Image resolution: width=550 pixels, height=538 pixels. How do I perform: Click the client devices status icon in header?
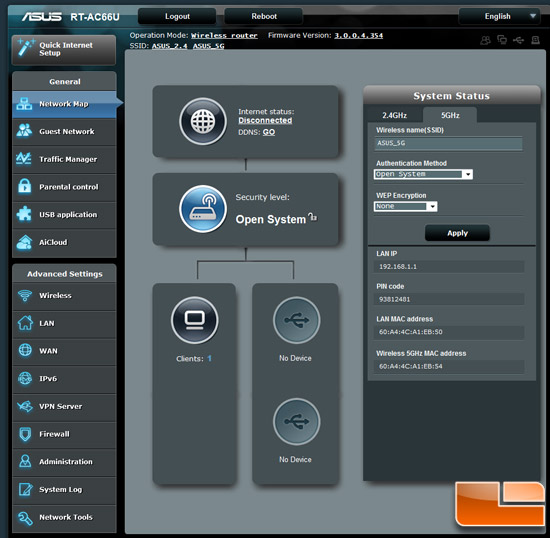(502, 40)
